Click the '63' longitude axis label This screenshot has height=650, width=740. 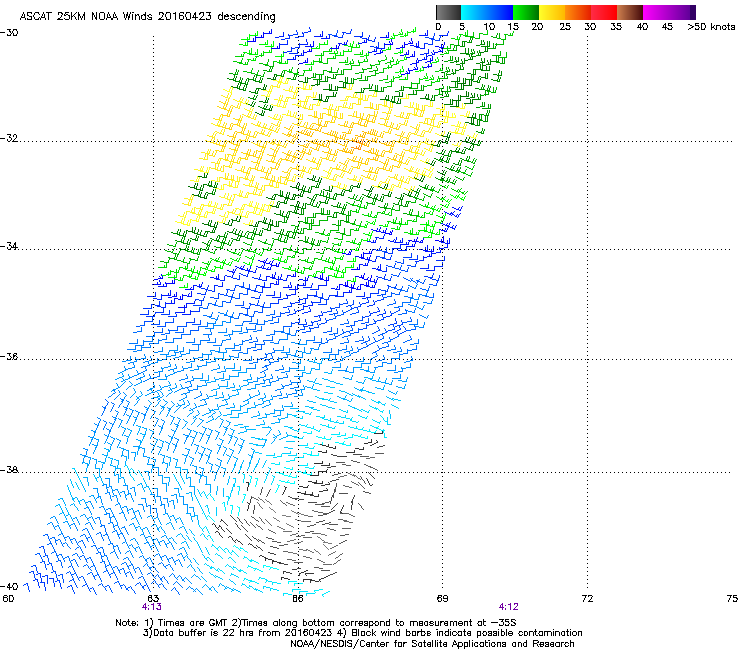[x=153, y=599]
